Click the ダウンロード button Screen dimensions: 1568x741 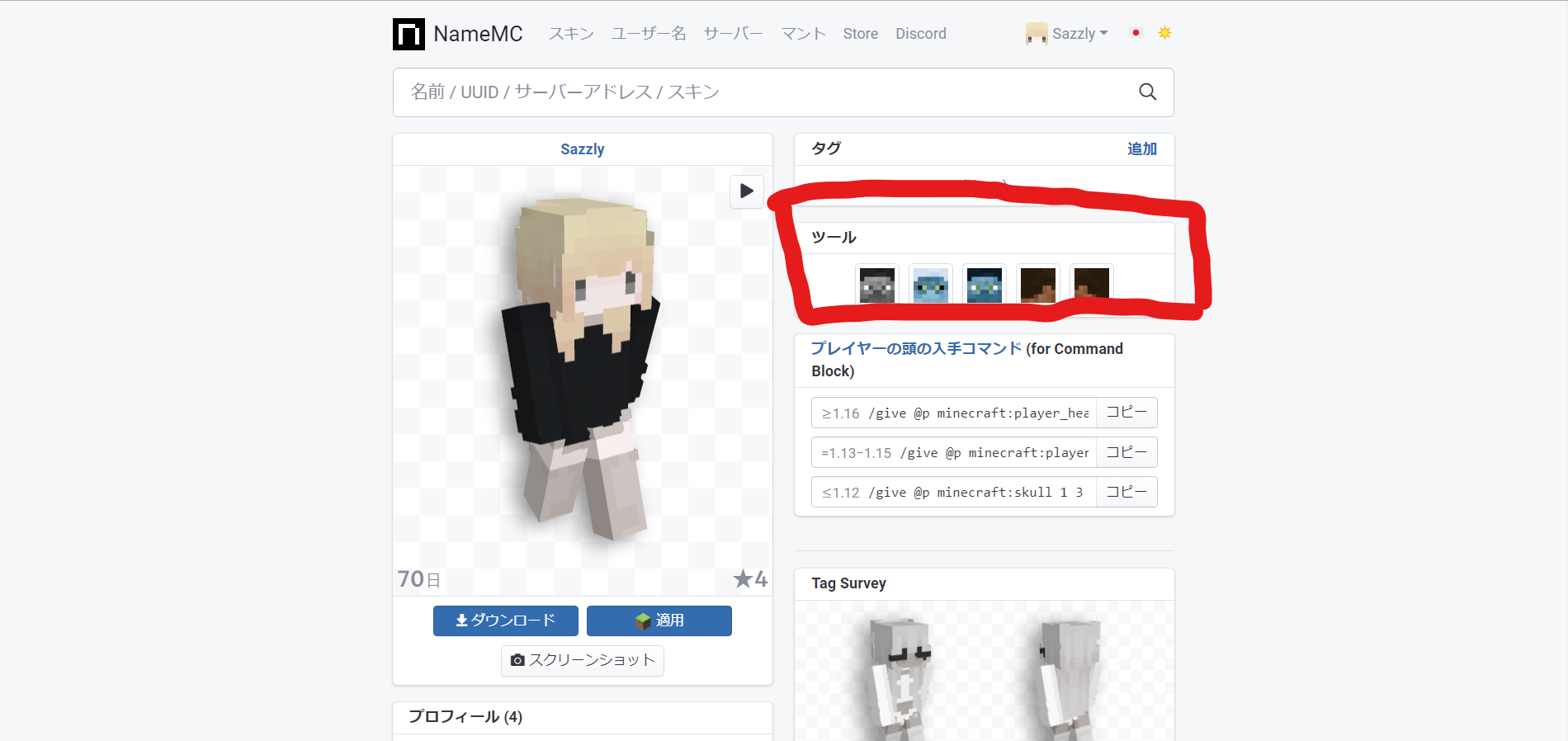click(x=506, y=621)
